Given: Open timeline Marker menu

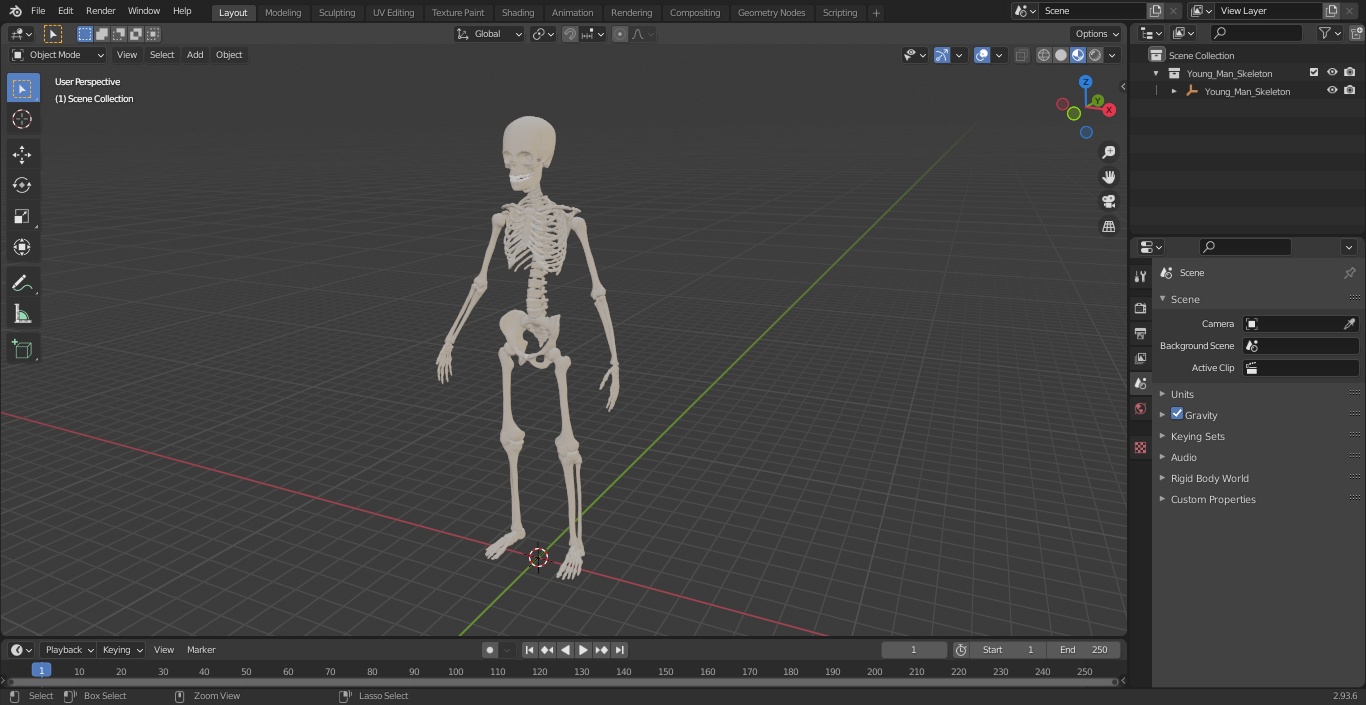Looking at the screenshot, I should pos(201,650).
